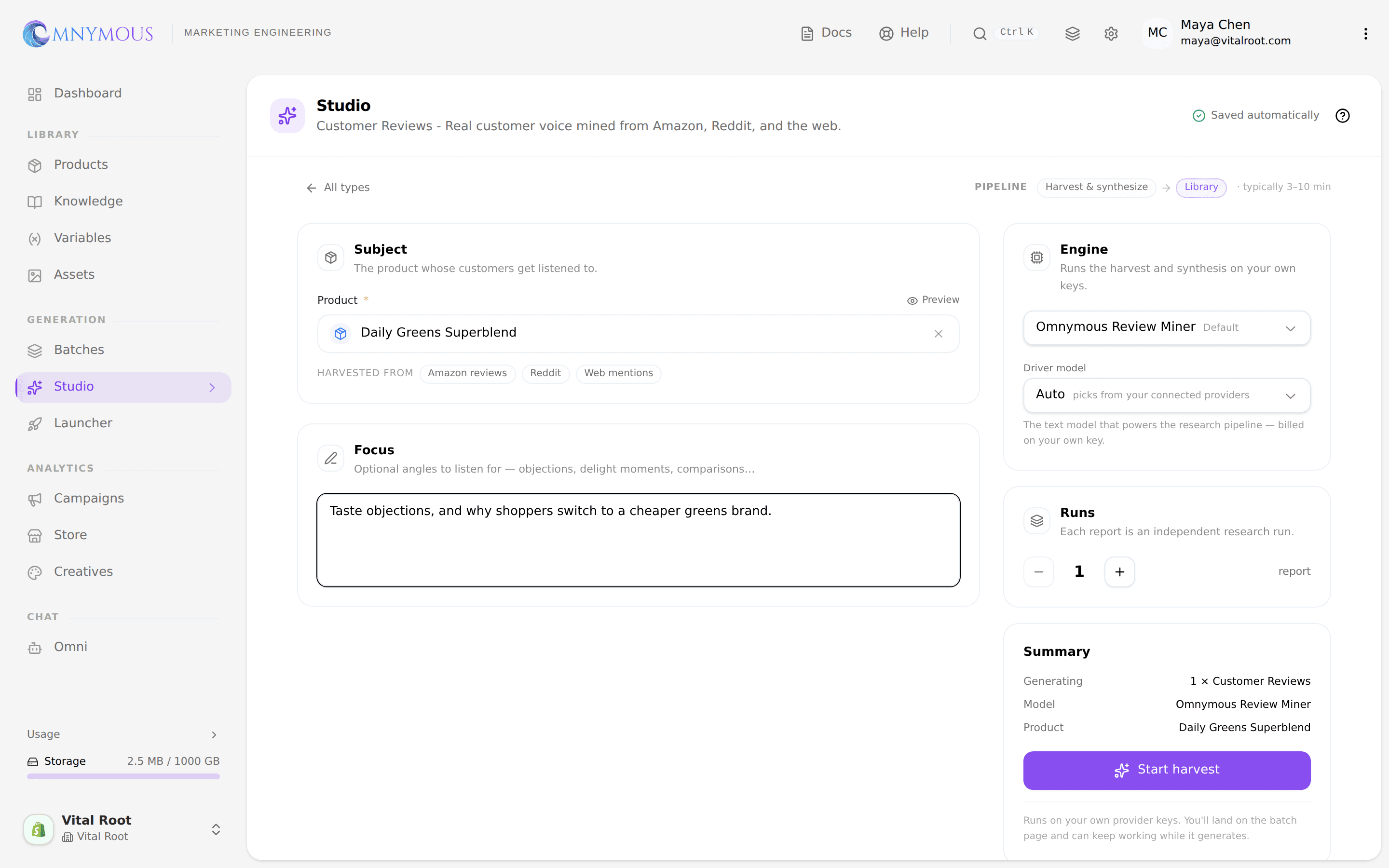
Task: Open Campaigns in the sidebar
Action: [x=123, y=499]
